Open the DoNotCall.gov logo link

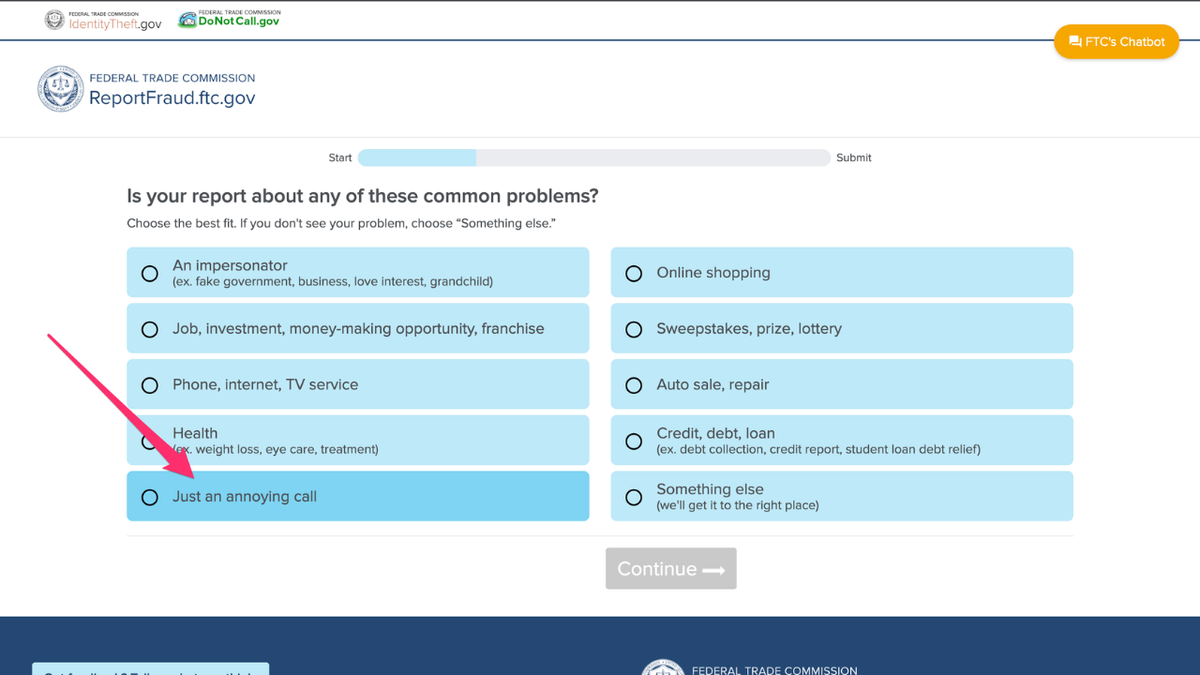point(229,20)
